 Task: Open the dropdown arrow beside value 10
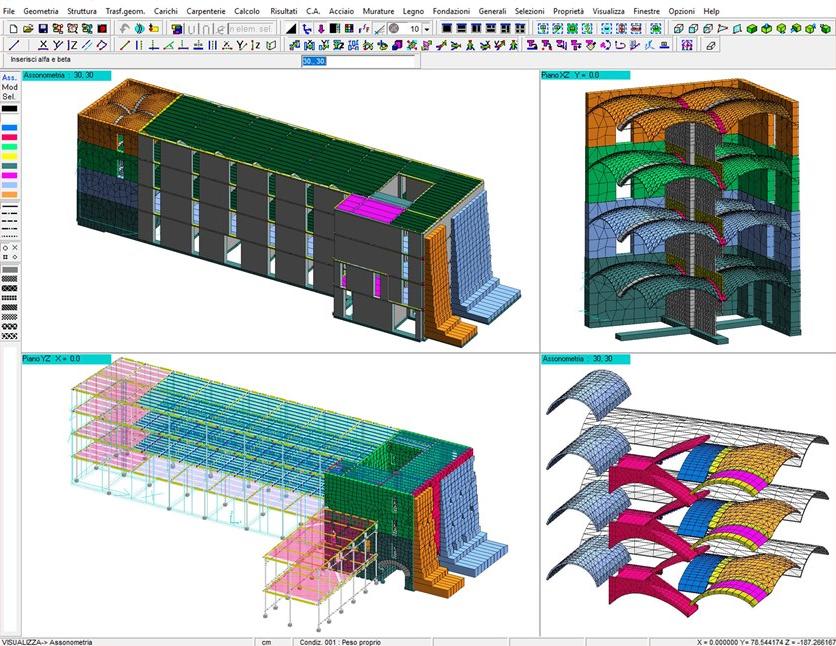coord(427,29)
